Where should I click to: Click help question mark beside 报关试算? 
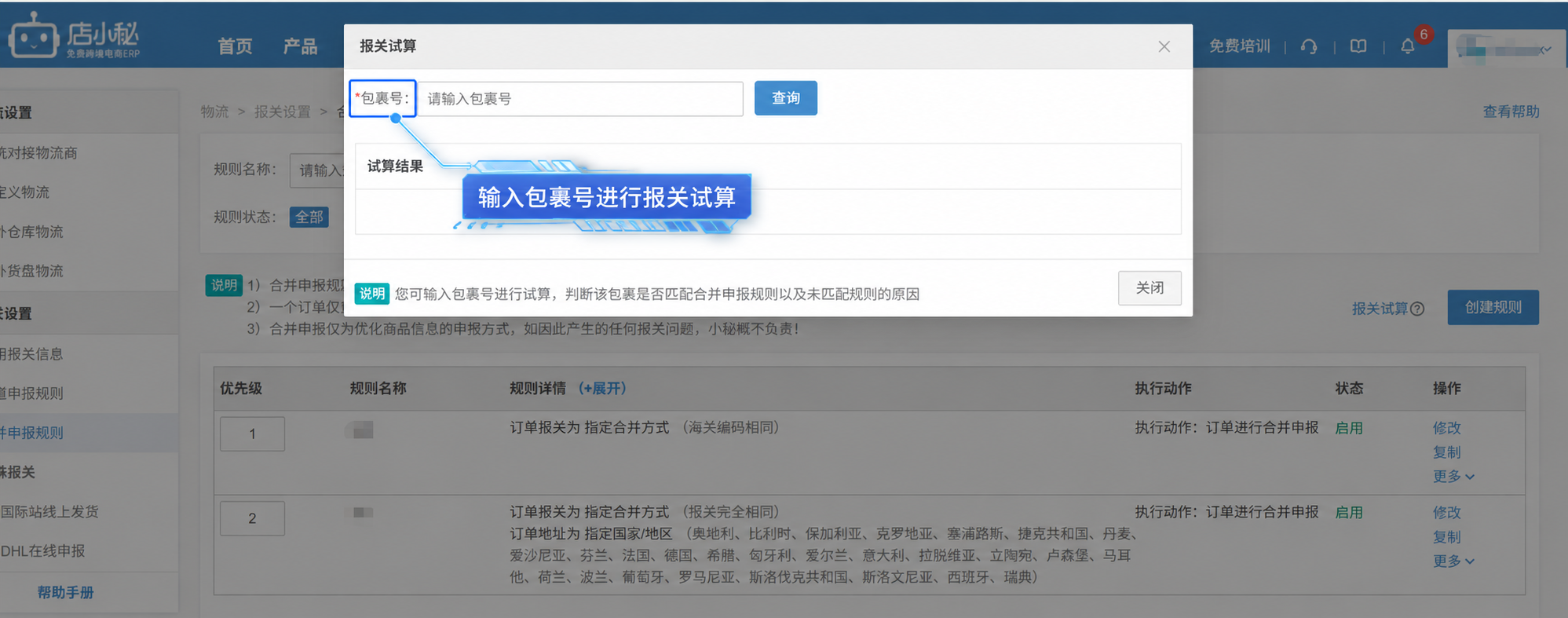1417,309
